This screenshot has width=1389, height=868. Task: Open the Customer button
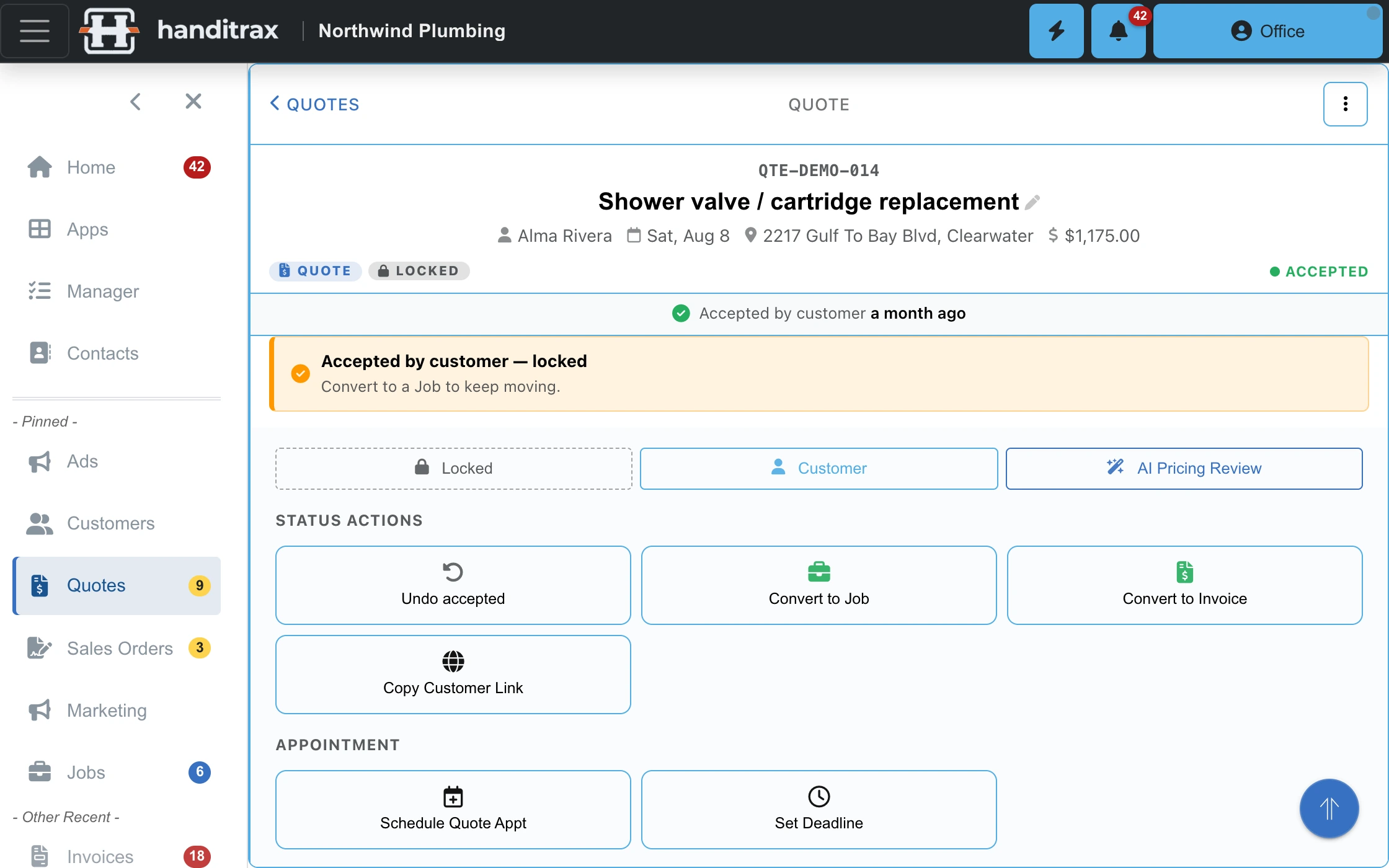pyautogui.click(x=819, y=468)
